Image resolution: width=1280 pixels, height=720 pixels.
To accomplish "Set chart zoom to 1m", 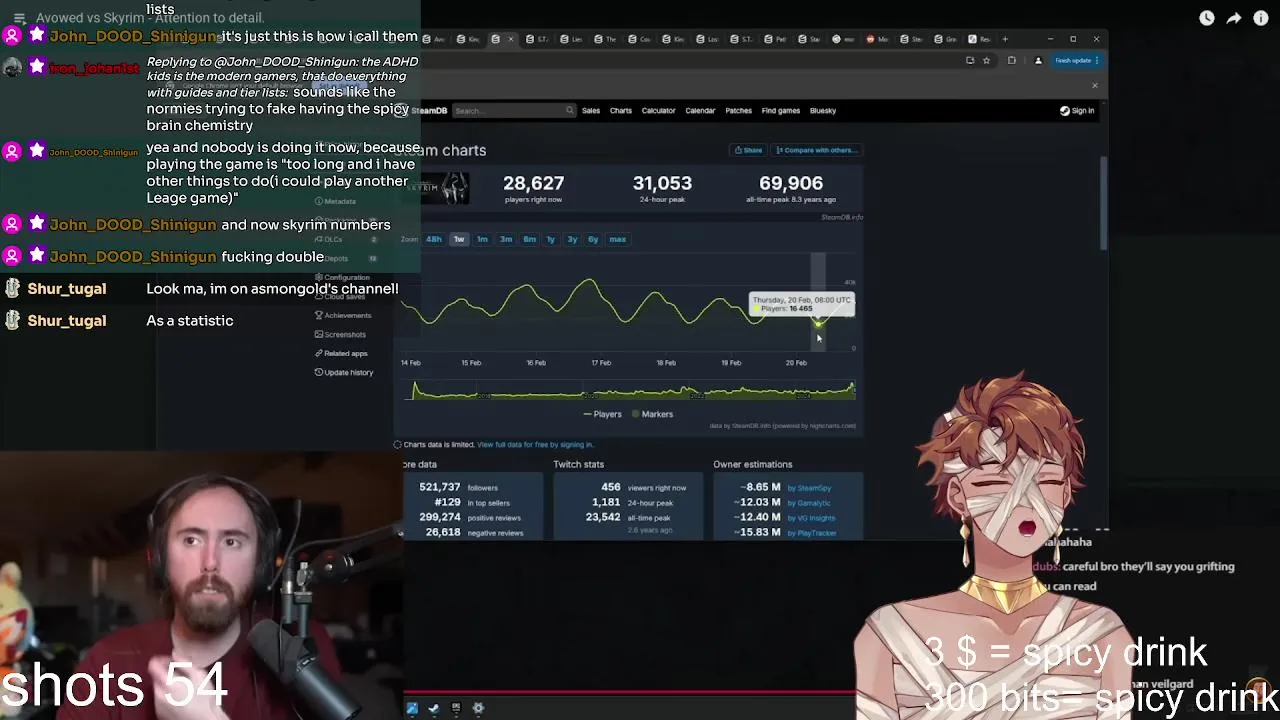I will tap(482, 239).
